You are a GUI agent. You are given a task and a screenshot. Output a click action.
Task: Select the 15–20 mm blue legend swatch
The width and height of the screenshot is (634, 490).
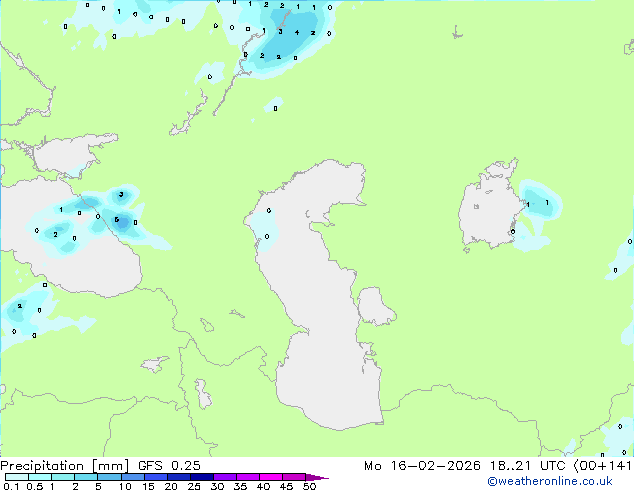click(155, 477)
